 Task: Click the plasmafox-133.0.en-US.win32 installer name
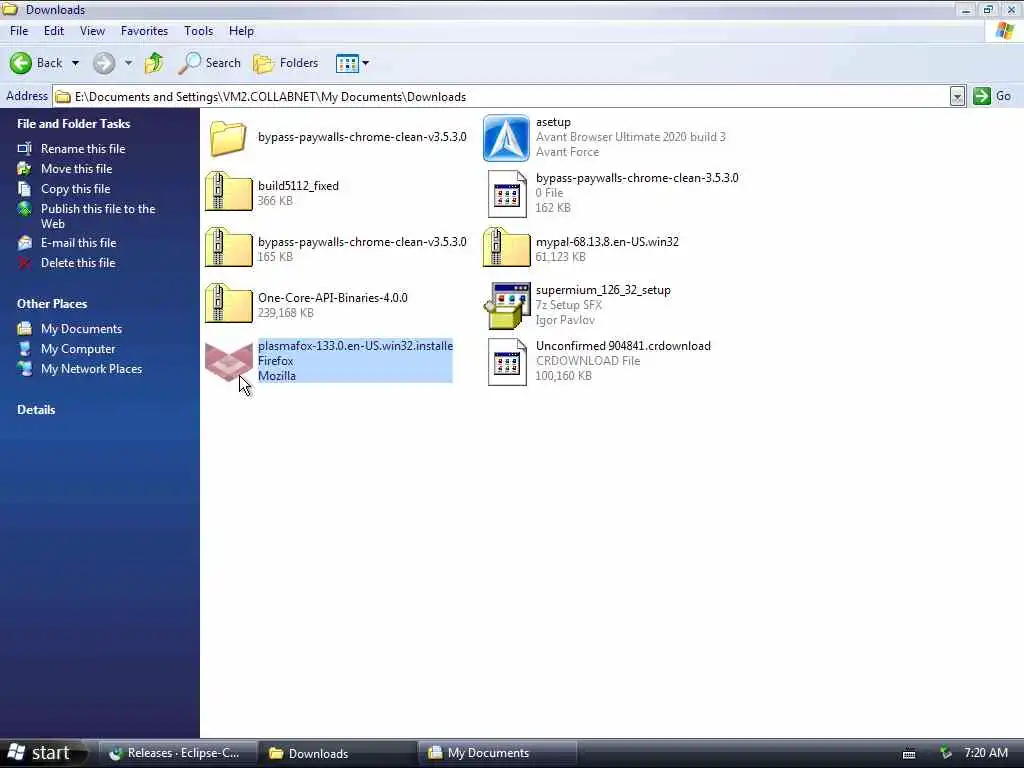pos(355,346)
